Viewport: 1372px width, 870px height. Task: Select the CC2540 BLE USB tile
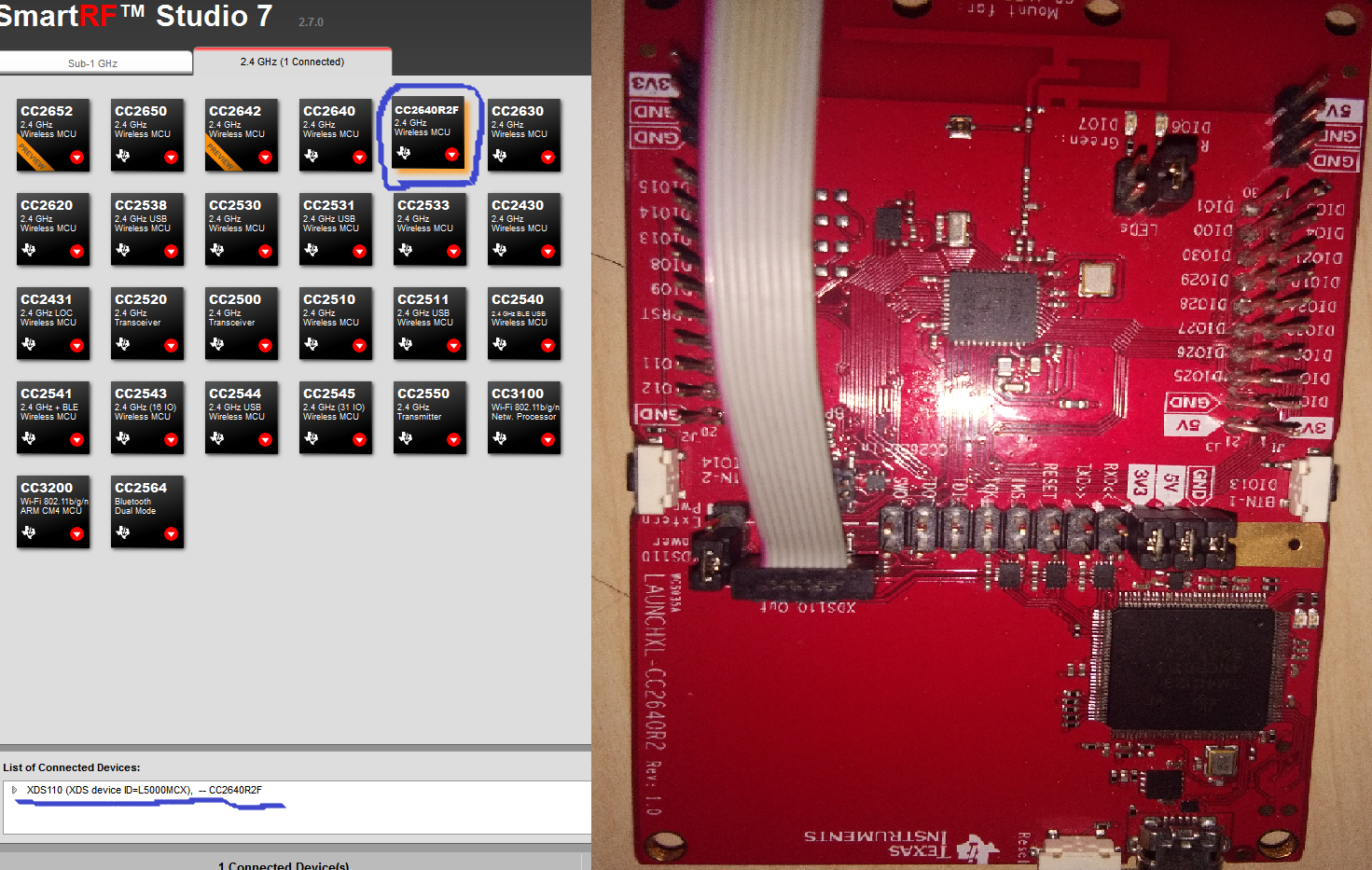524,324
